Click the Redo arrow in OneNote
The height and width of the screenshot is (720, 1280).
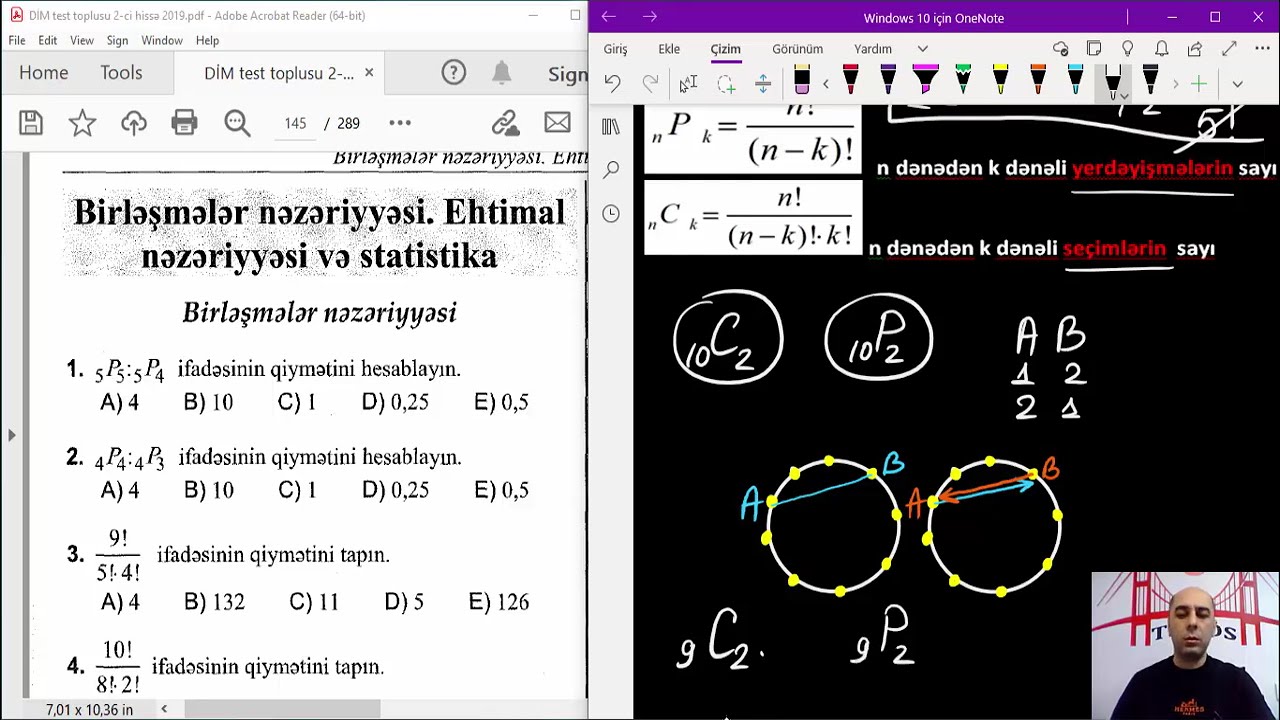coord(650,84)
